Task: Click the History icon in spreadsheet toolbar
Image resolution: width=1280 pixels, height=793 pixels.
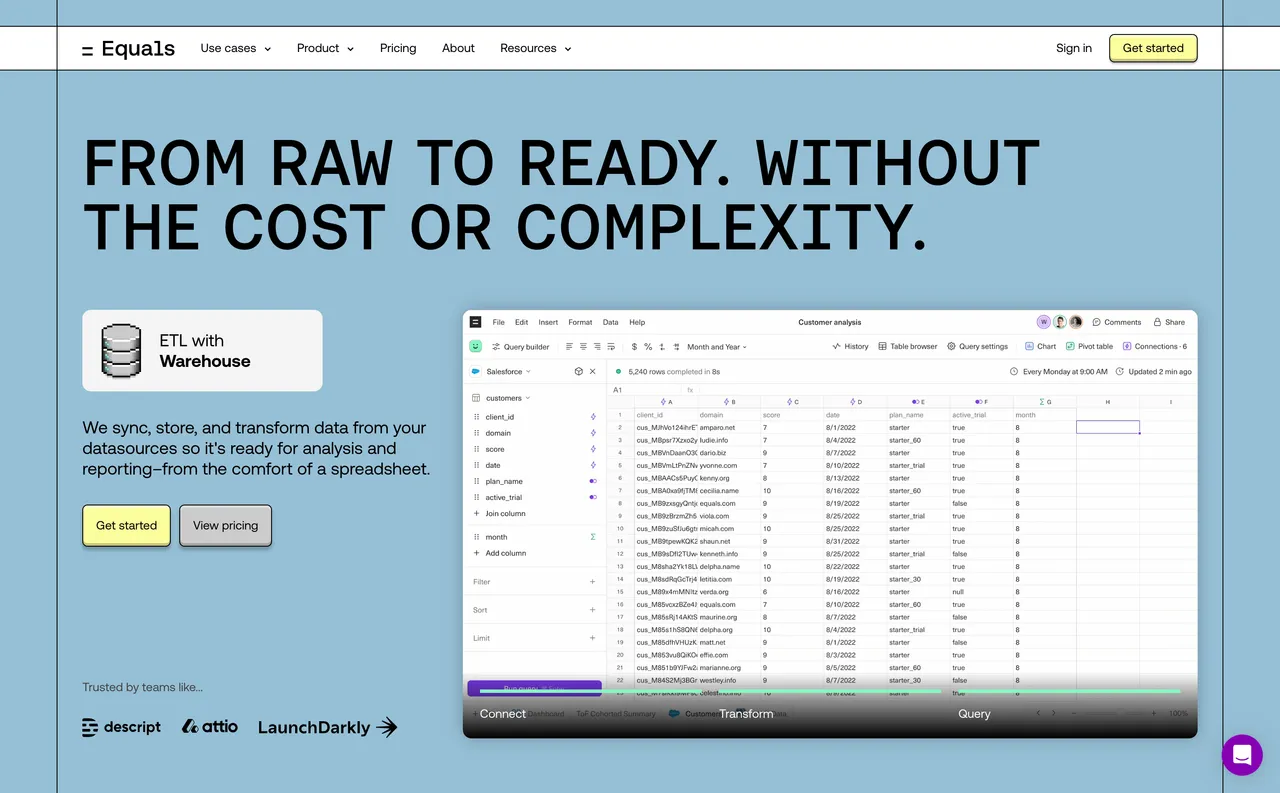Action: pyautogui.click(x=836, y=347)
